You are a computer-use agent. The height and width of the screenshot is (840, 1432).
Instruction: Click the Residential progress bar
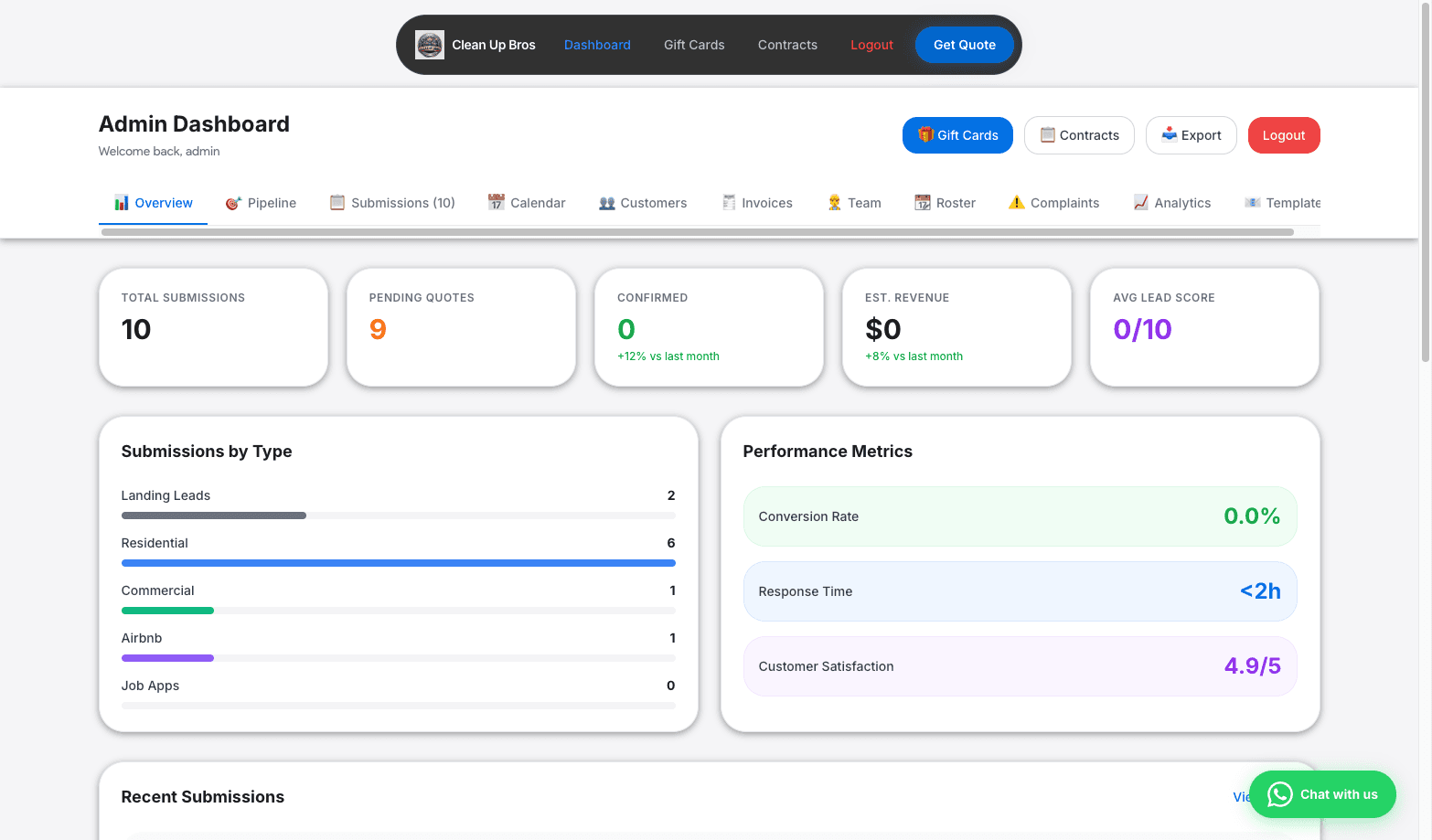click(x=398, y=563)
